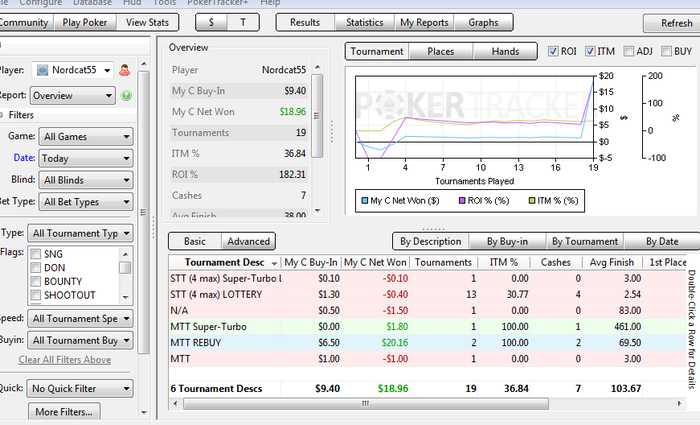Group results By Tournament
The height and width of the screenshot is (425, 700).
pos(585,242)
